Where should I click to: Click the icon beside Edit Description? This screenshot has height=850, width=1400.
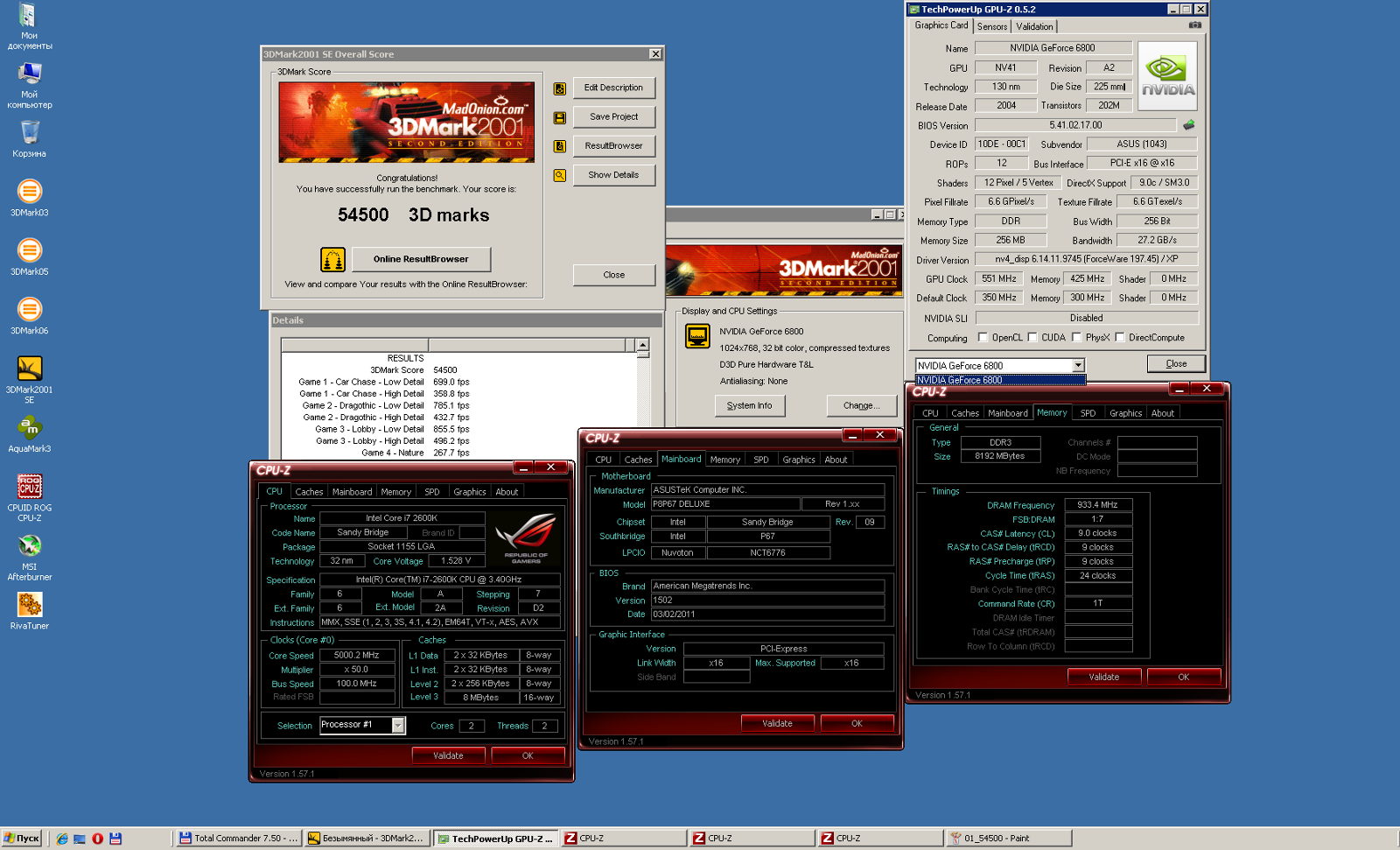coord(560,88)
